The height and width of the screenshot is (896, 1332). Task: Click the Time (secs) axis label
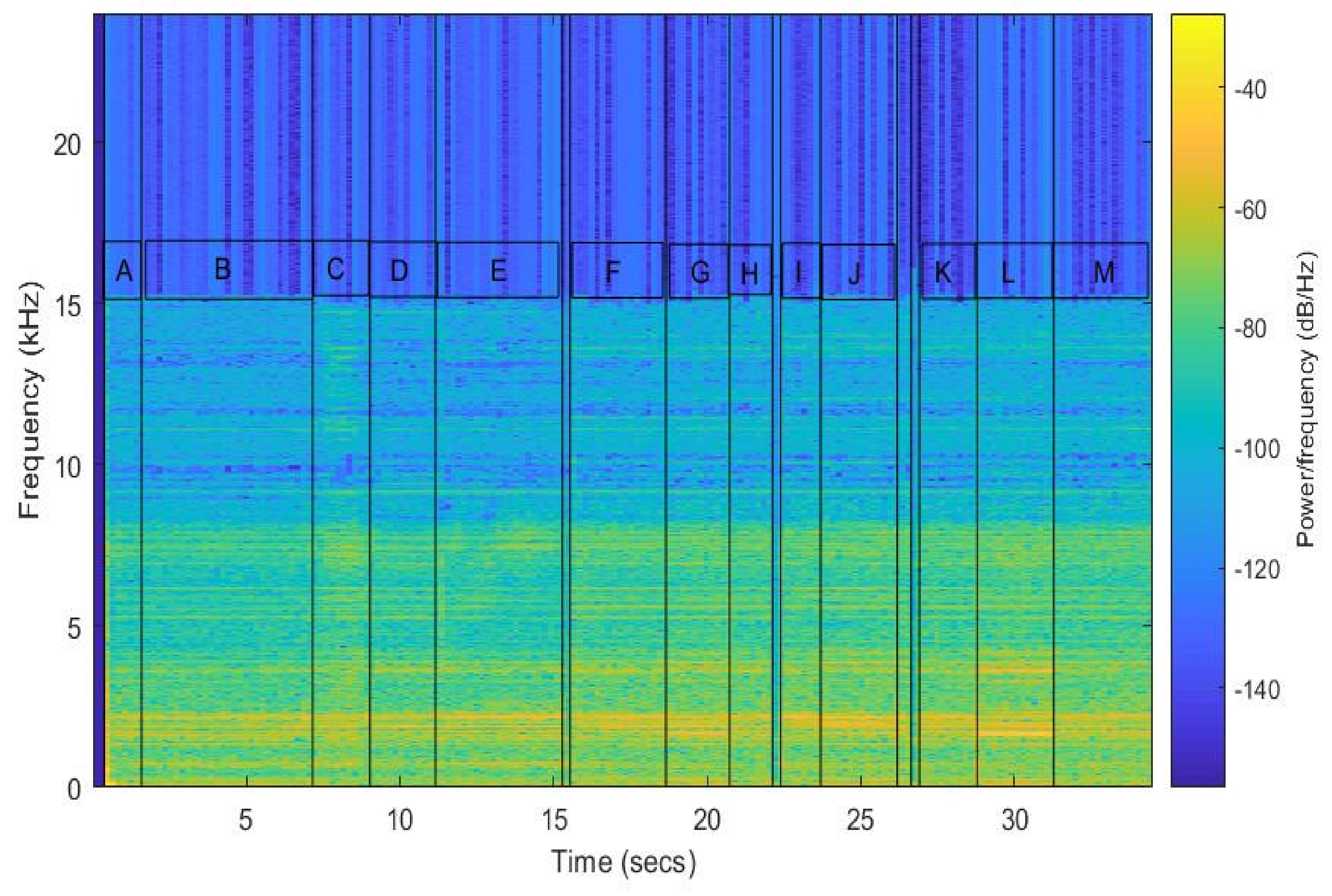(623, 862)
